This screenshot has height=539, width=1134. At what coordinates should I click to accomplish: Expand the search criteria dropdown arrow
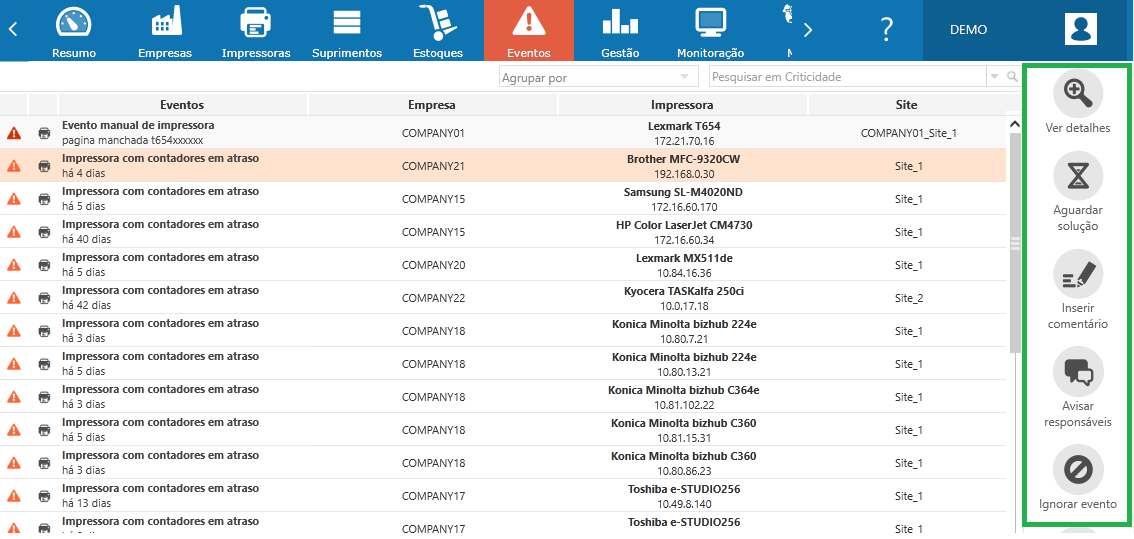994,77
